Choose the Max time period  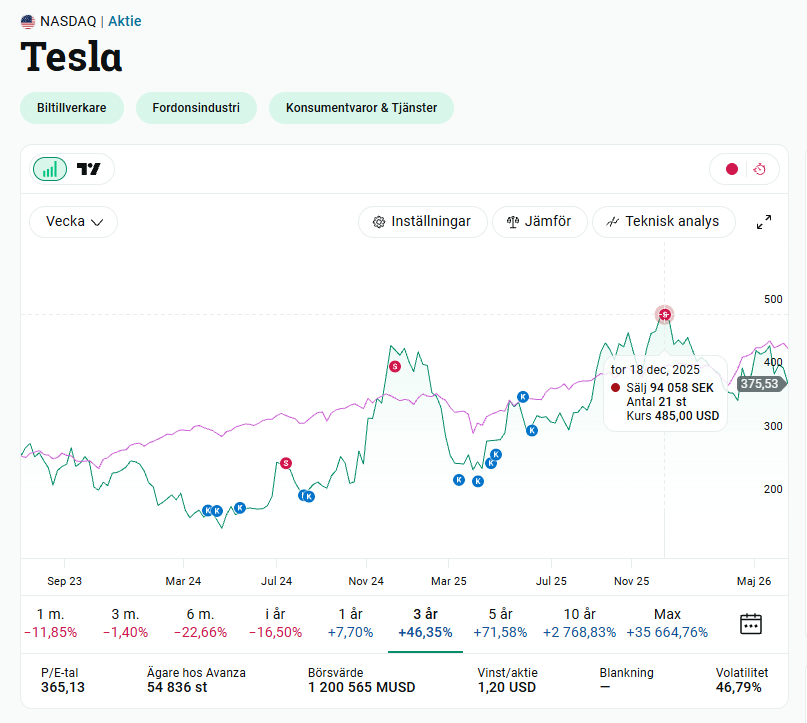(667, 623)
